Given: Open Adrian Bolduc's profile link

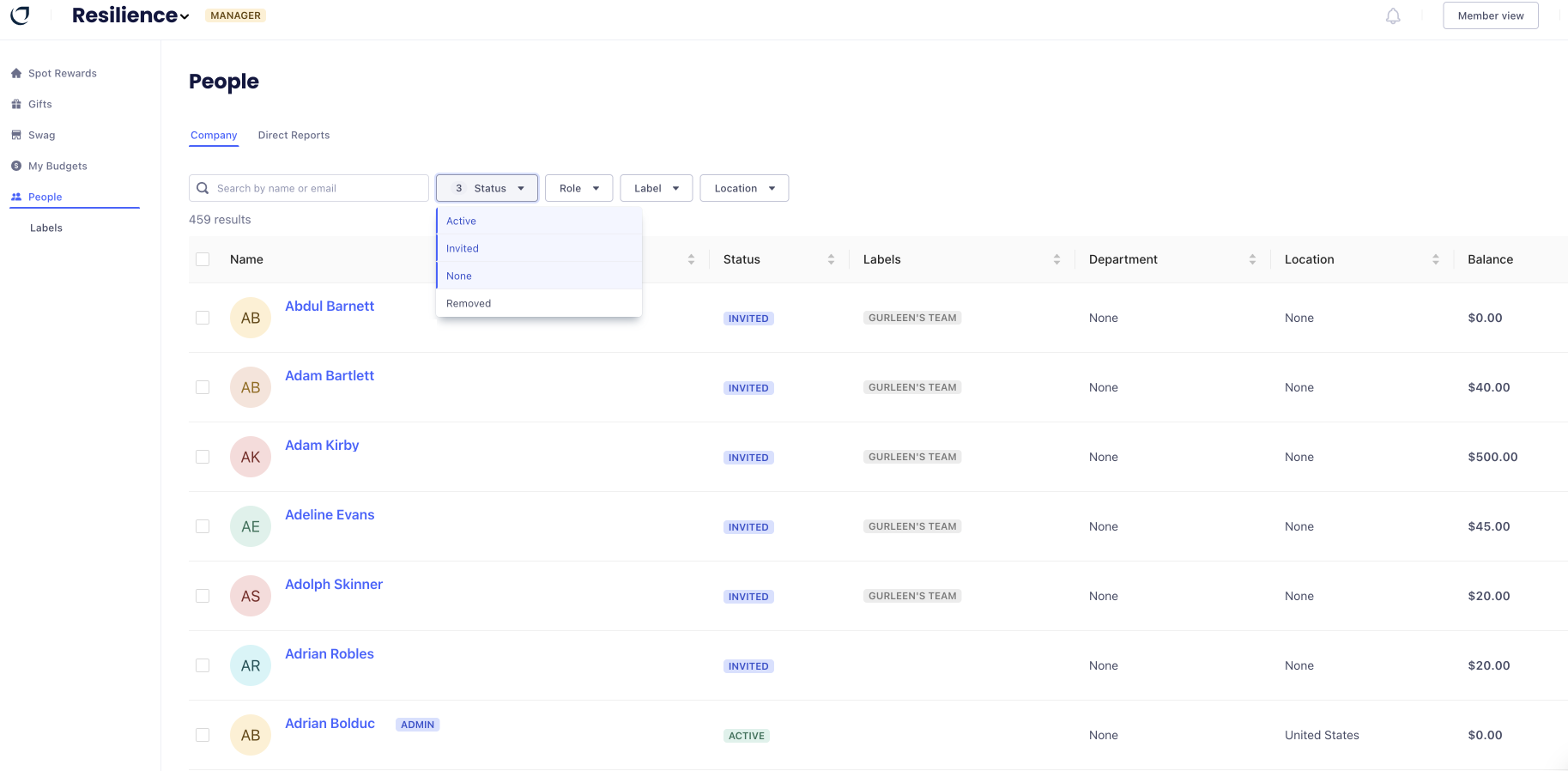Looking at the screenshot, I should pos(330,723).
